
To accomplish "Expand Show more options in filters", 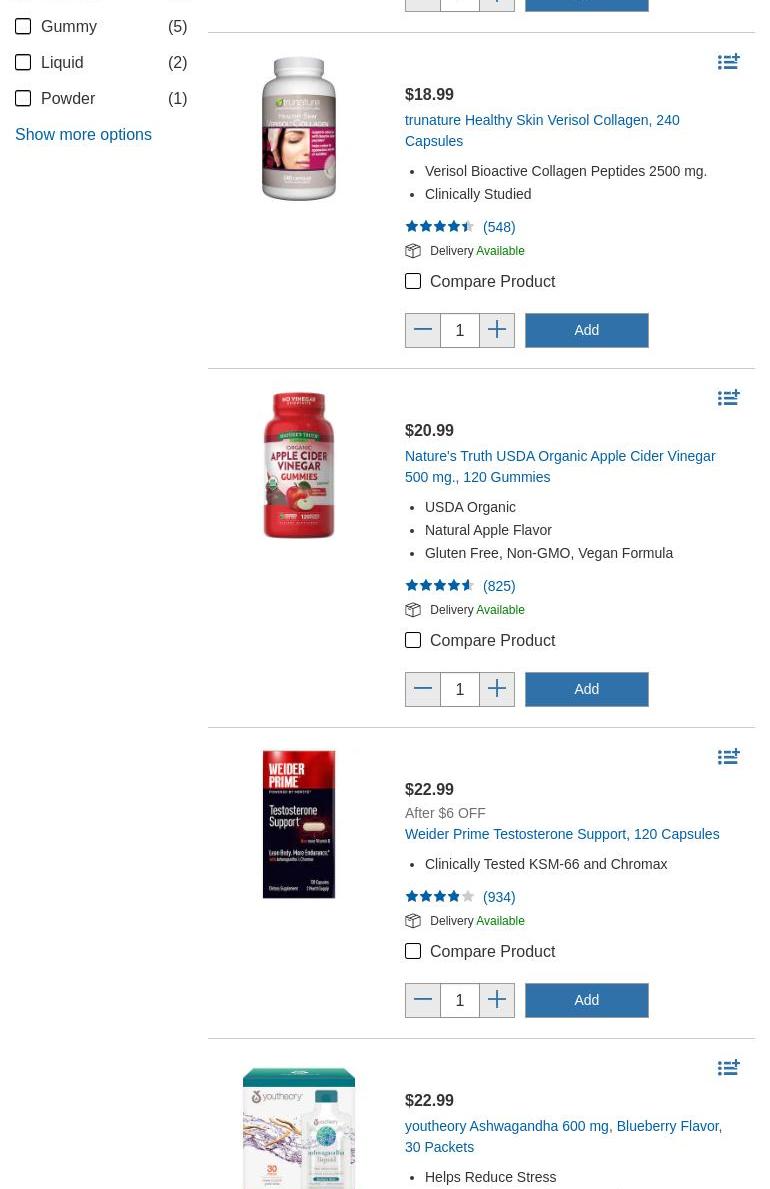I will (83, 134).
